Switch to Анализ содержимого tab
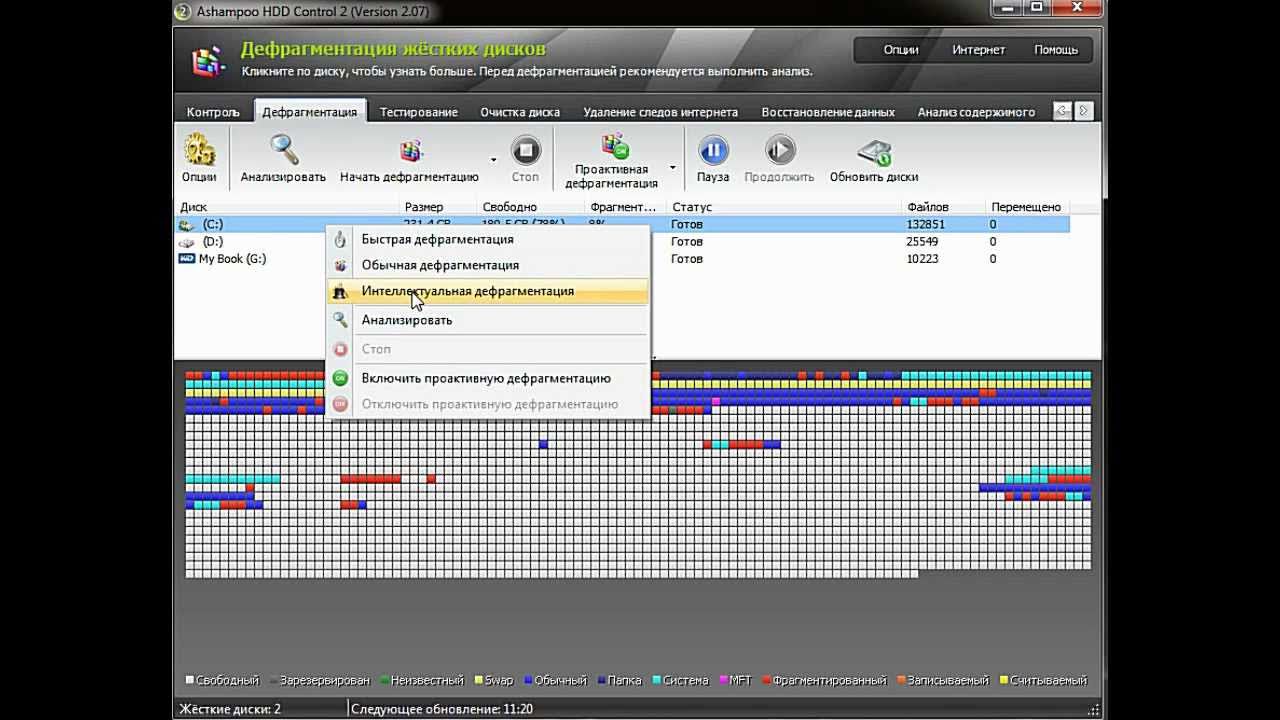The height and width of the screenshot is (720, 1280). (x=976, y=112)
